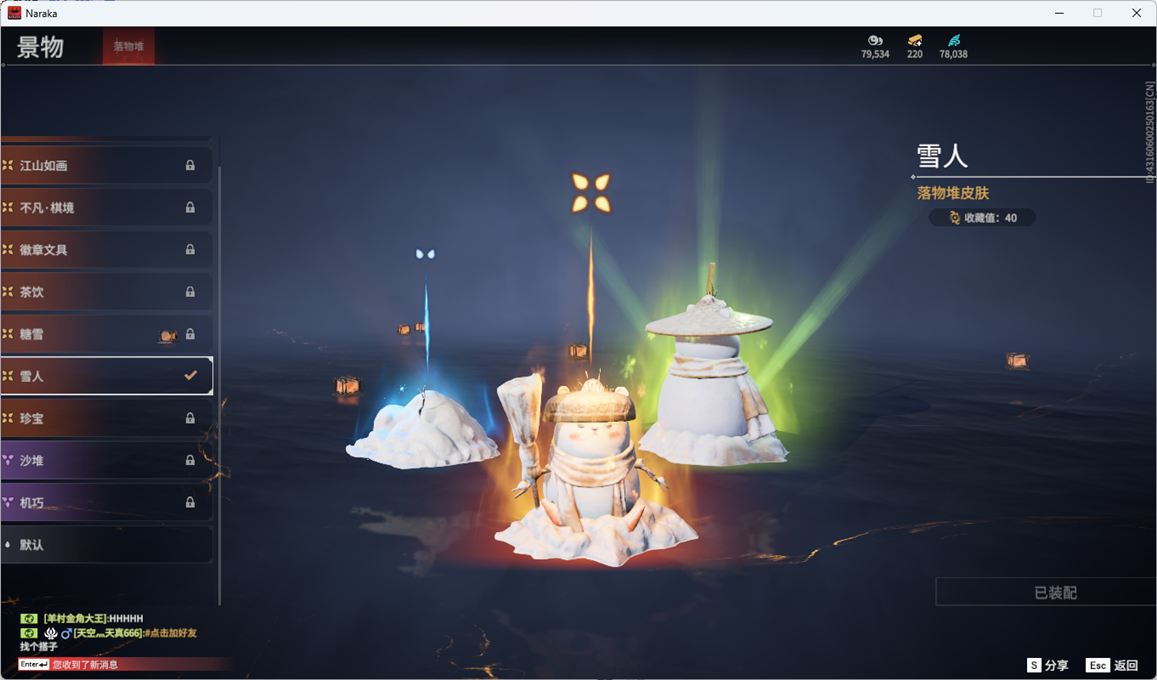Click the 收藏值: 40 collection badge

[982, 218]
